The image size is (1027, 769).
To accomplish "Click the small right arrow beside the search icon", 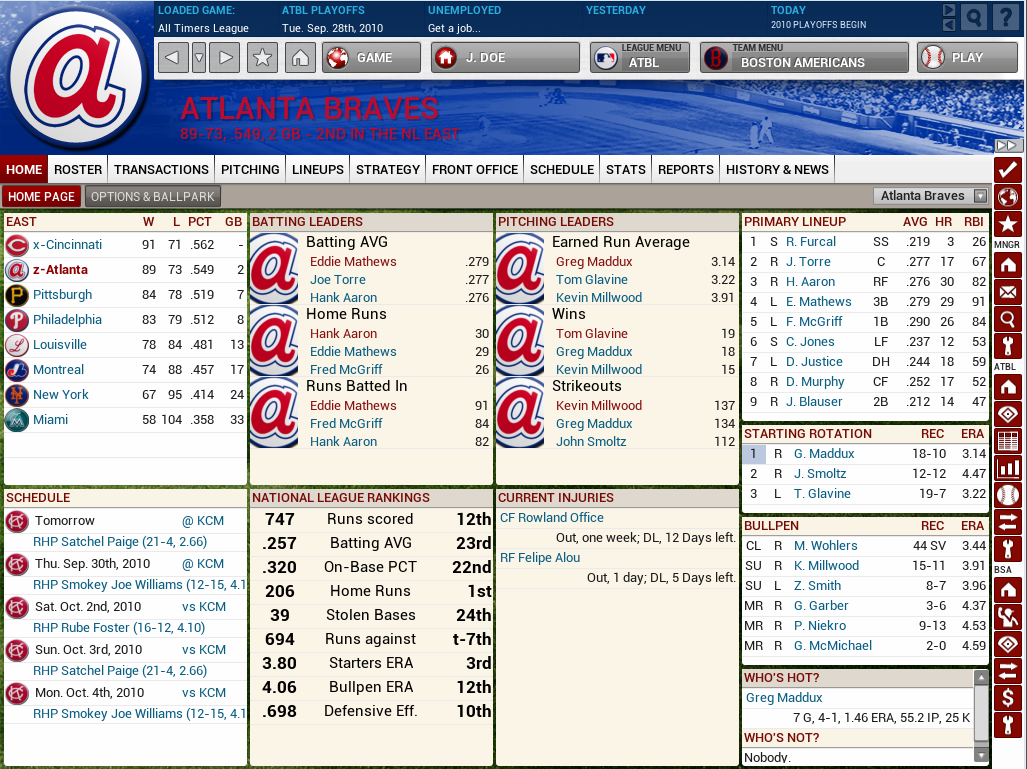I will click(948, 10).
